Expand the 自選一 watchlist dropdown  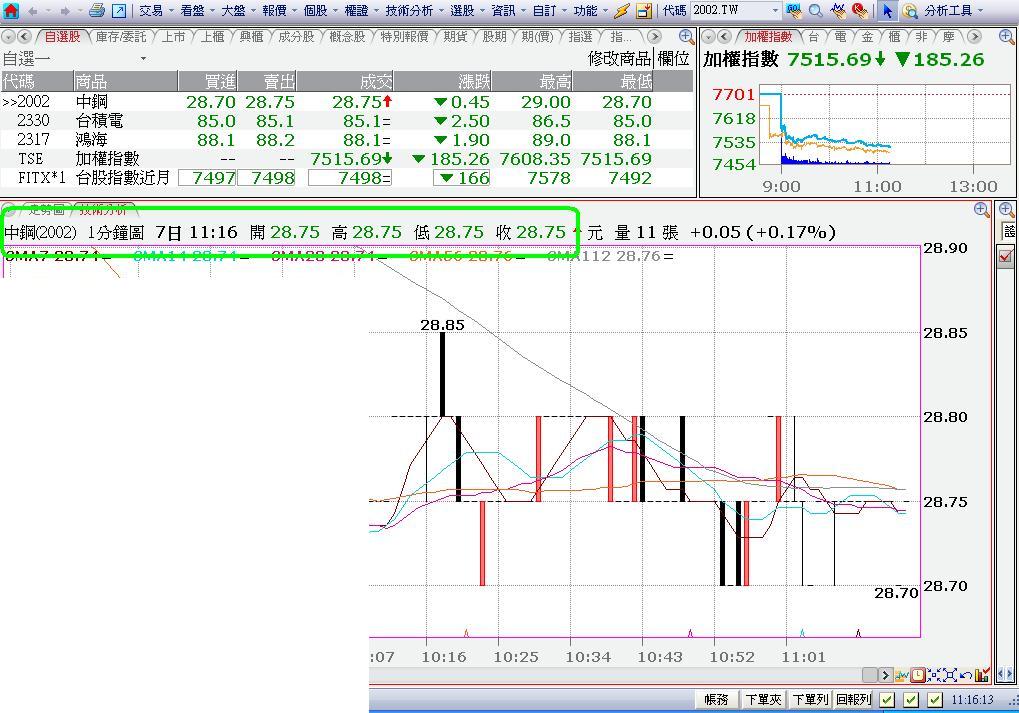(x=143, y=58)
